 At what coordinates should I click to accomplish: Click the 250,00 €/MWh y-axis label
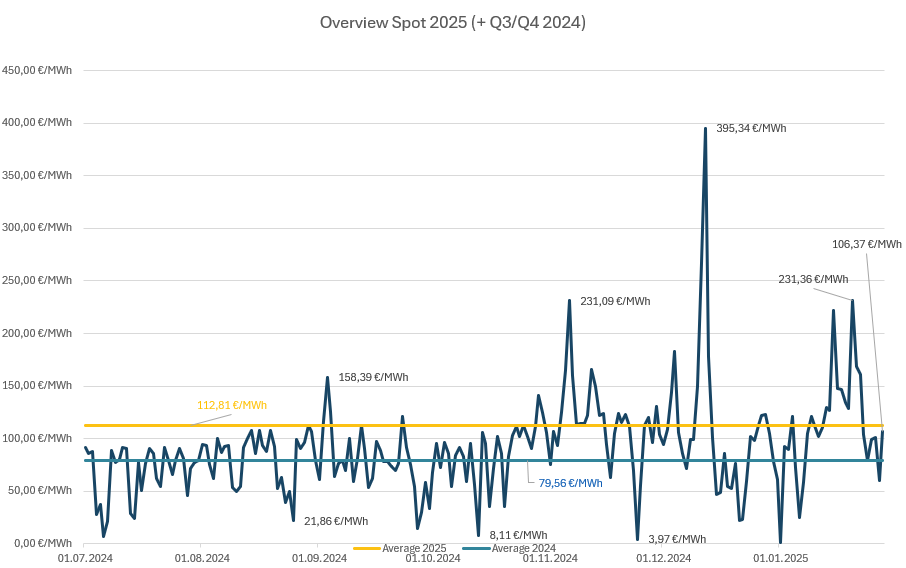click(x=37, y=280)
